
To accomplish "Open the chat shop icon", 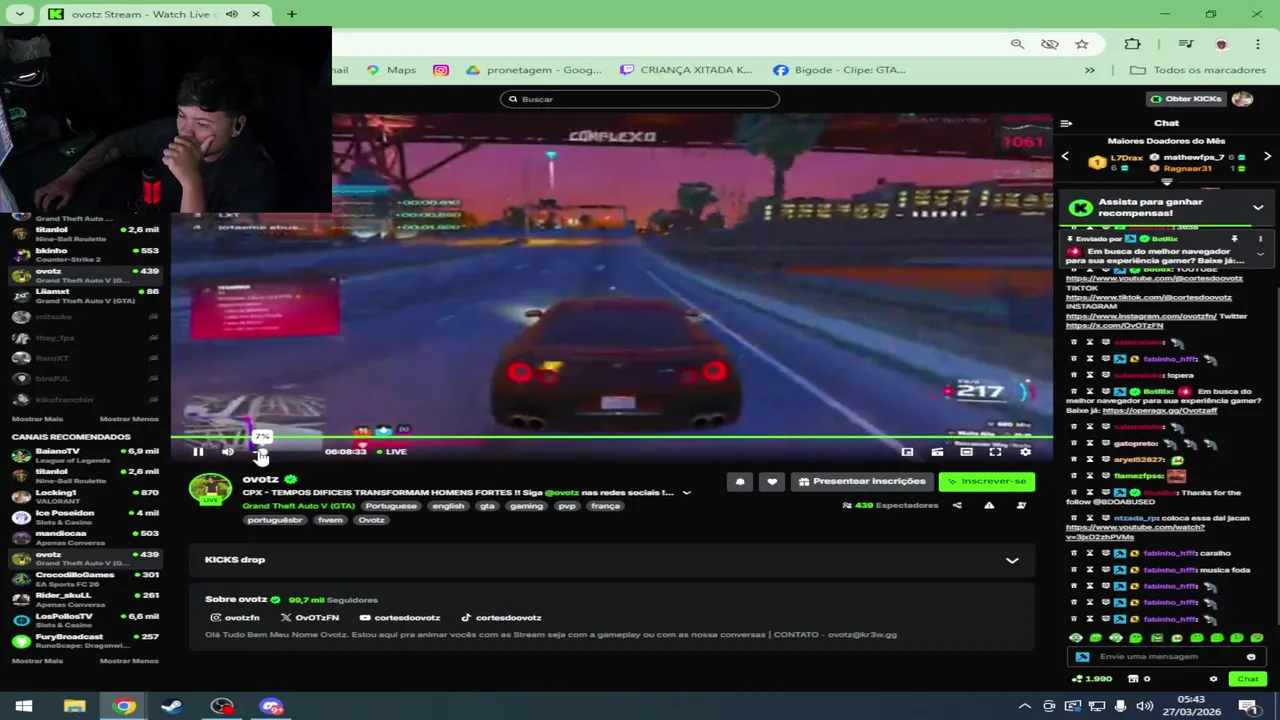I will click(1133, 679).
